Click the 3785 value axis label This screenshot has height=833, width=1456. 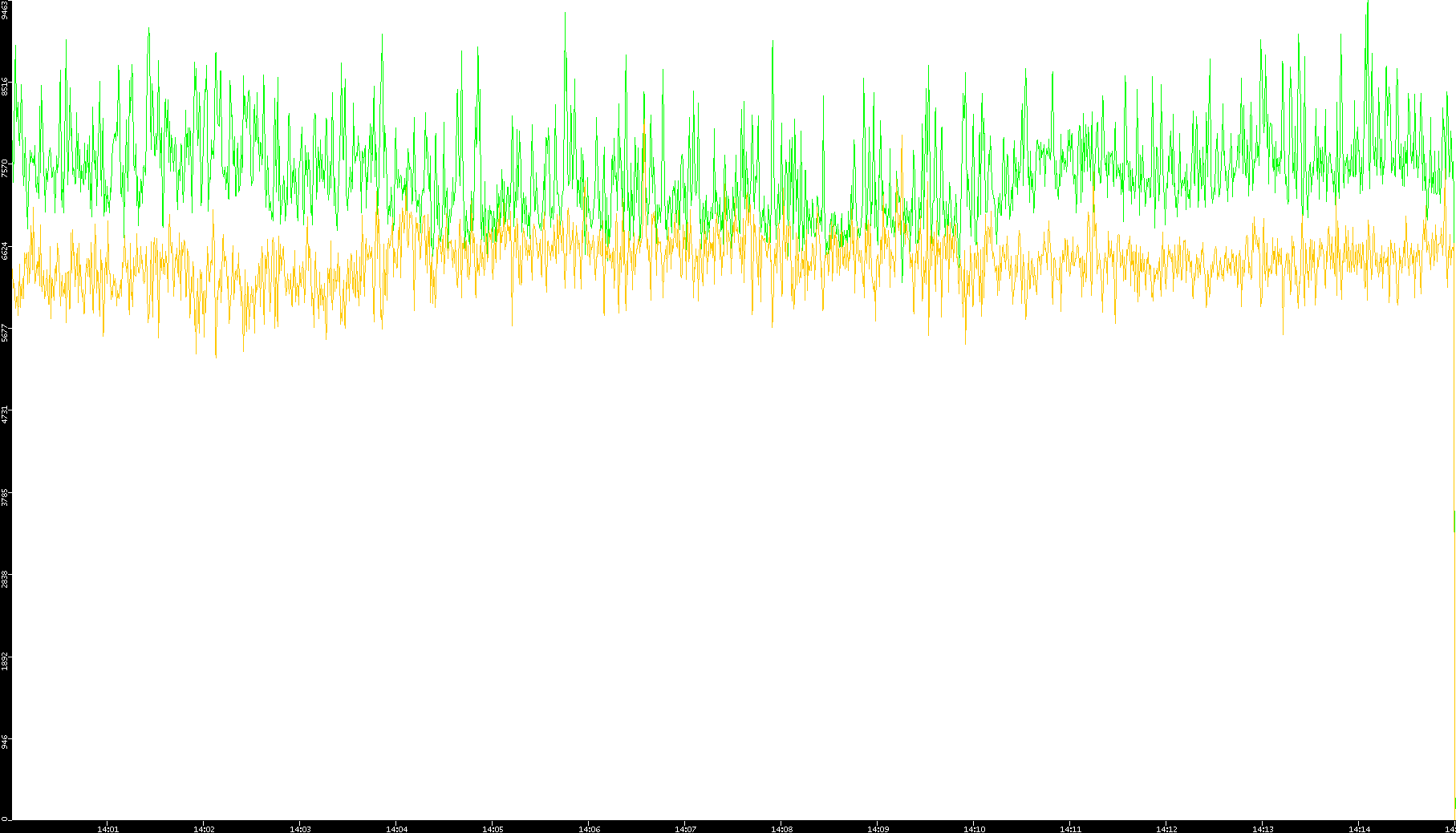[6, 496]
